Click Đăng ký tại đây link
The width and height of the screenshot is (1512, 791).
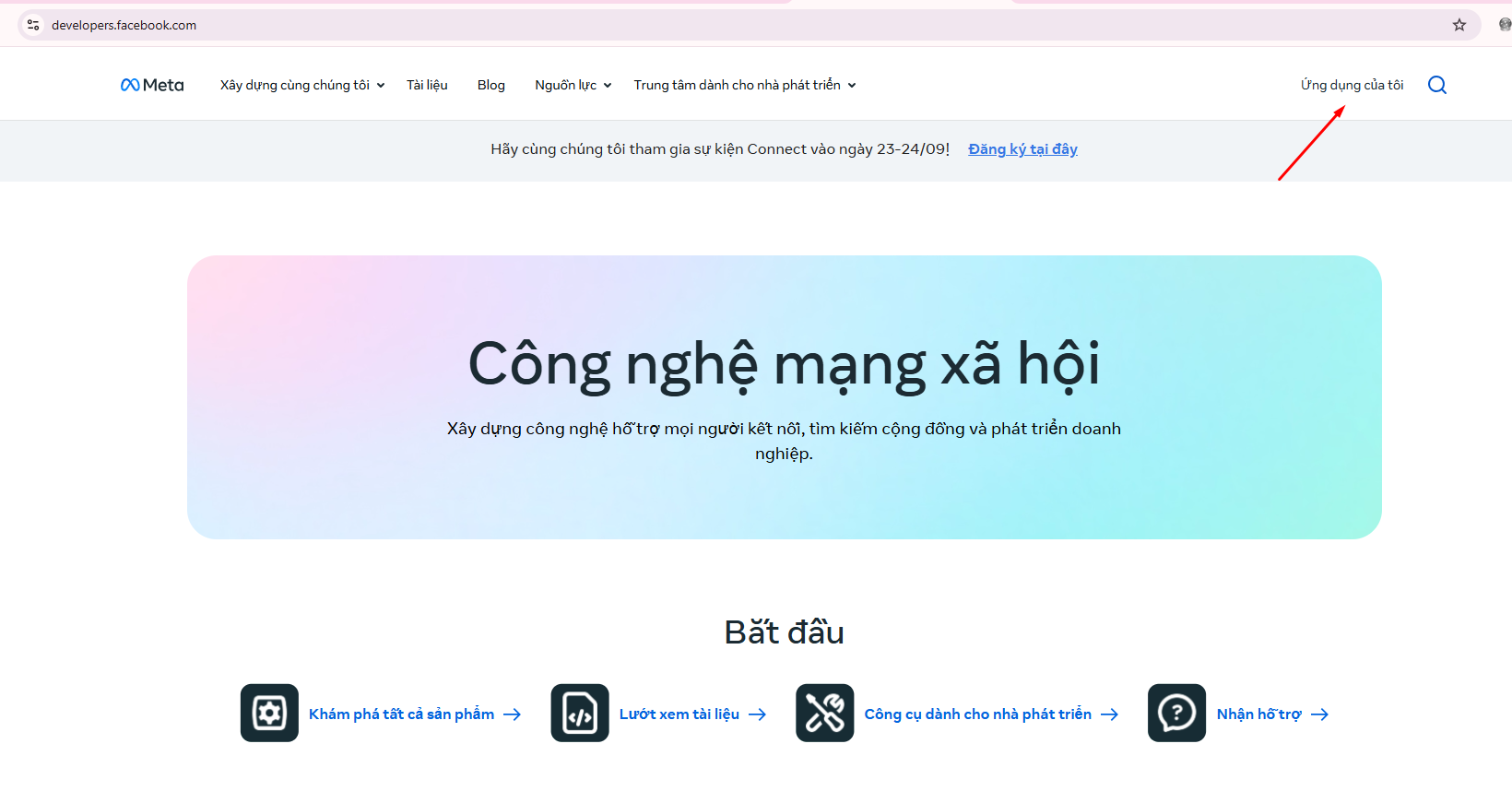pyautogui.click(x=1022, y=149)
